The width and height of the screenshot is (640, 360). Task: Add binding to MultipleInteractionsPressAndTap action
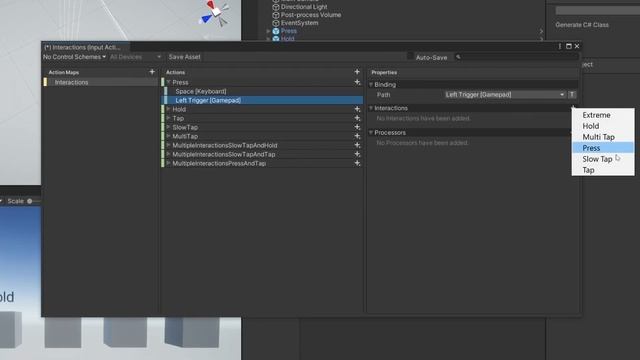point(357,163)
